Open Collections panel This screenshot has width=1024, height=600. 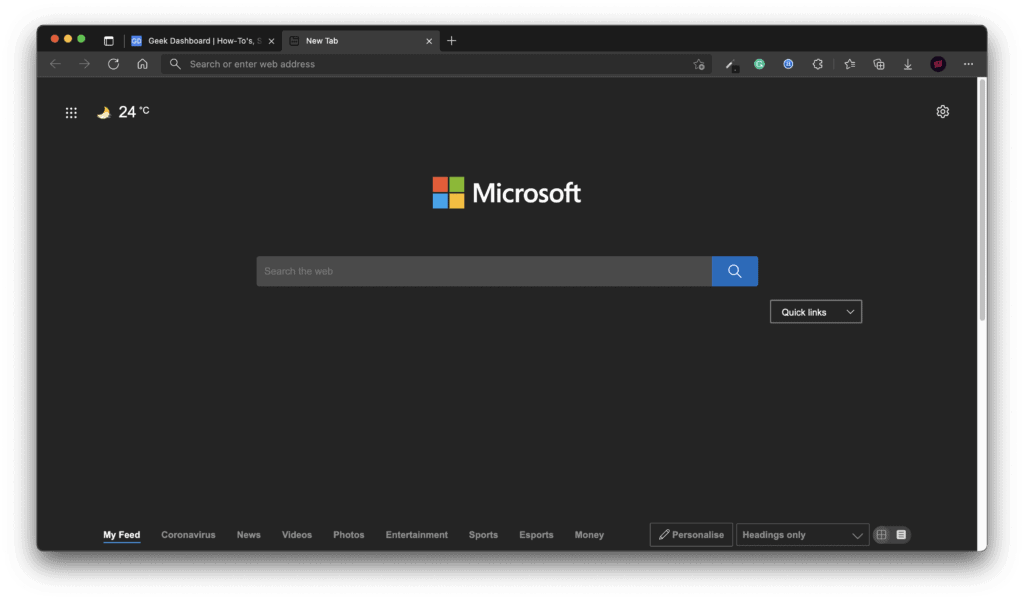[879, 64]
